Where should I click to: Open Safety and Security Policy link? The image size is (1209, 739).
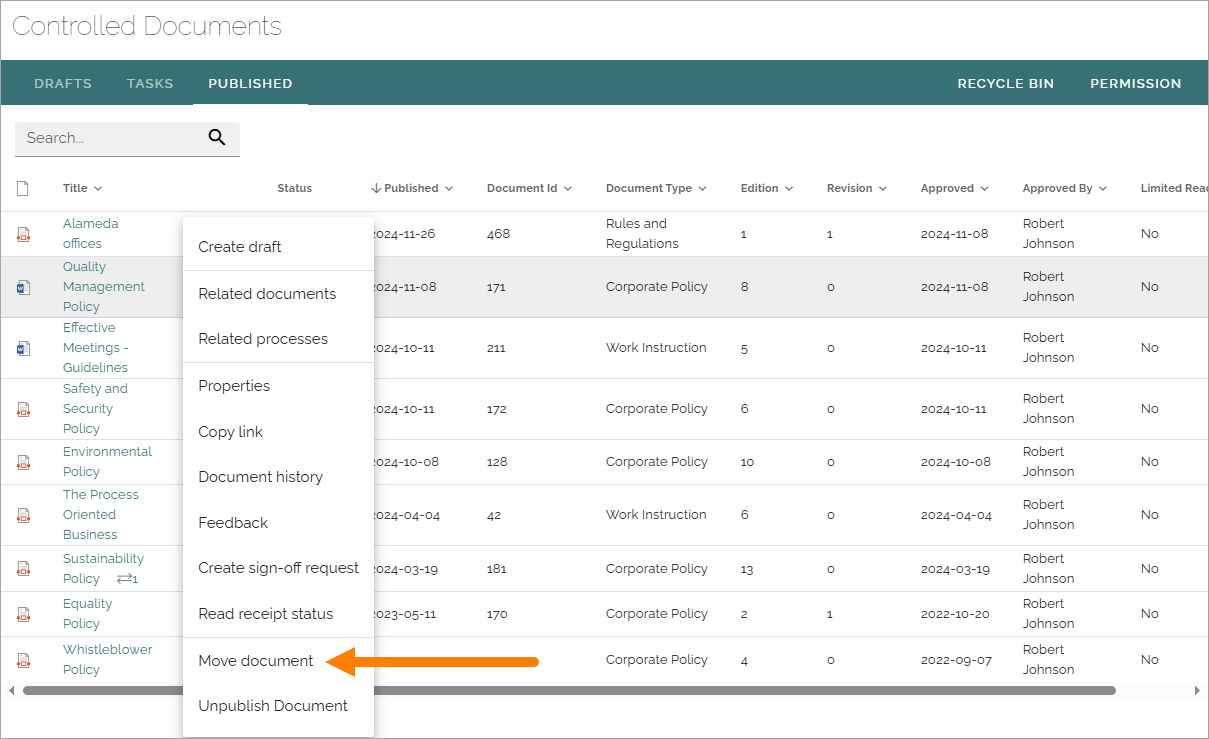click(x=95, y=409)
